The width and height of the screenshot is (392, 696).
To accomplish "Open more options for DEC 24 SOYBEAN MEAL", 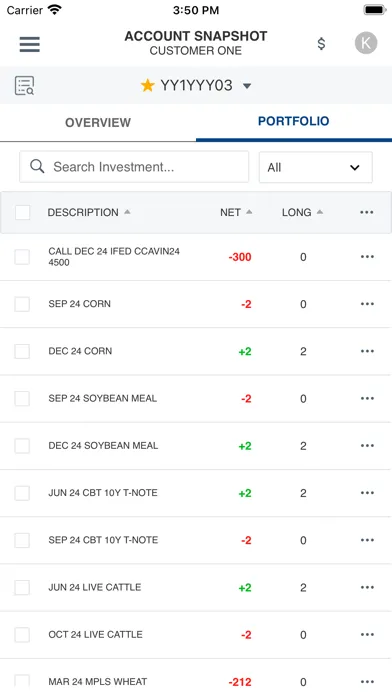I will tap(367, 446).
